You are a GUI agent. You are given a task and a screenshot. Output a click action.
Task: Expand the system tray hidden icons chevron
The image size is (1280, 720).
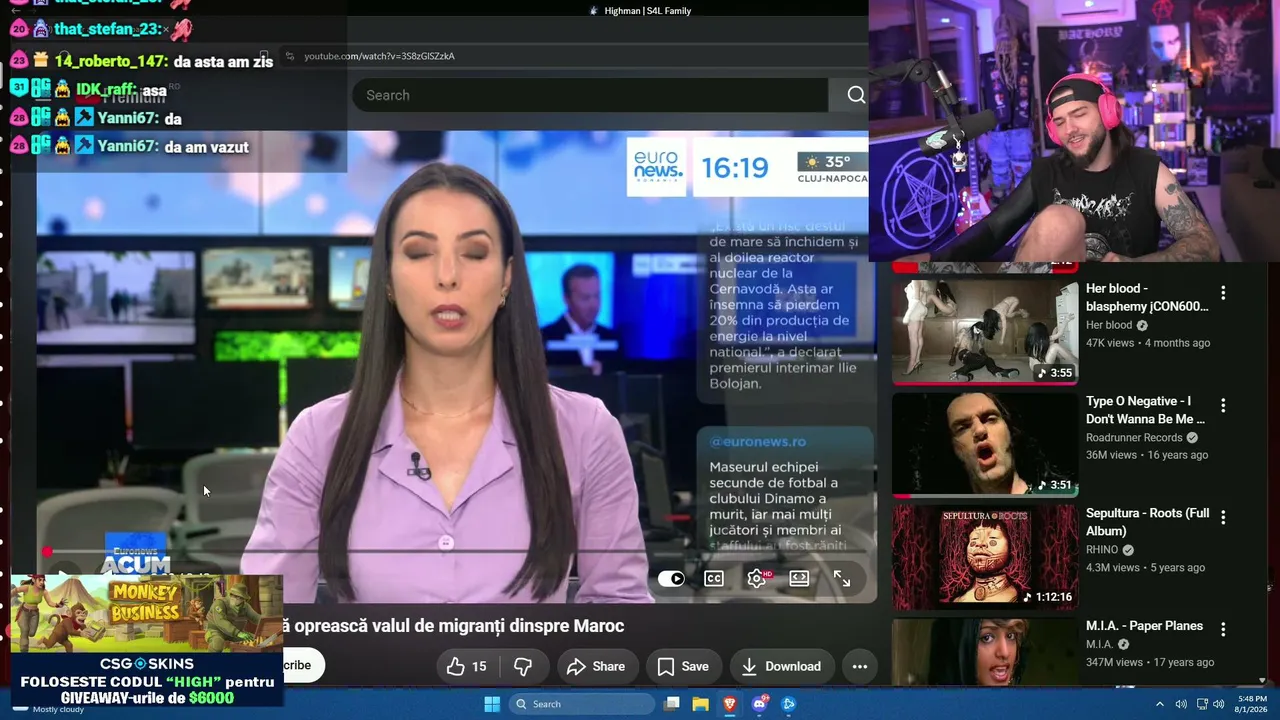[x=1160, y=704]
